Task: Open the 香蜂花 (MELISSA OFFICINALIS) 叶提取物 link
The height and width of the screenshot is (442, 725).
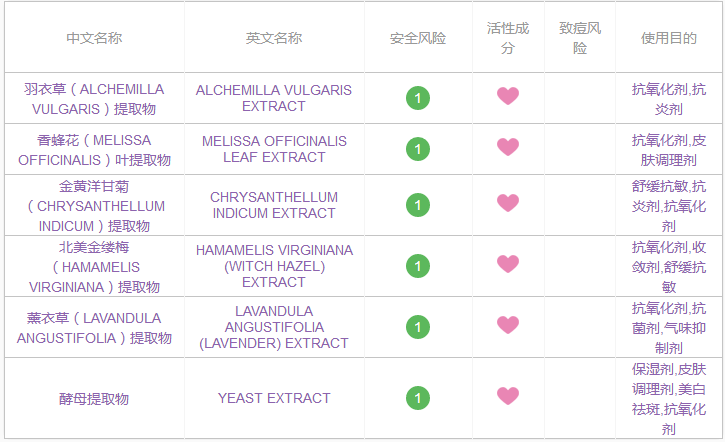Action: [94, 150]
